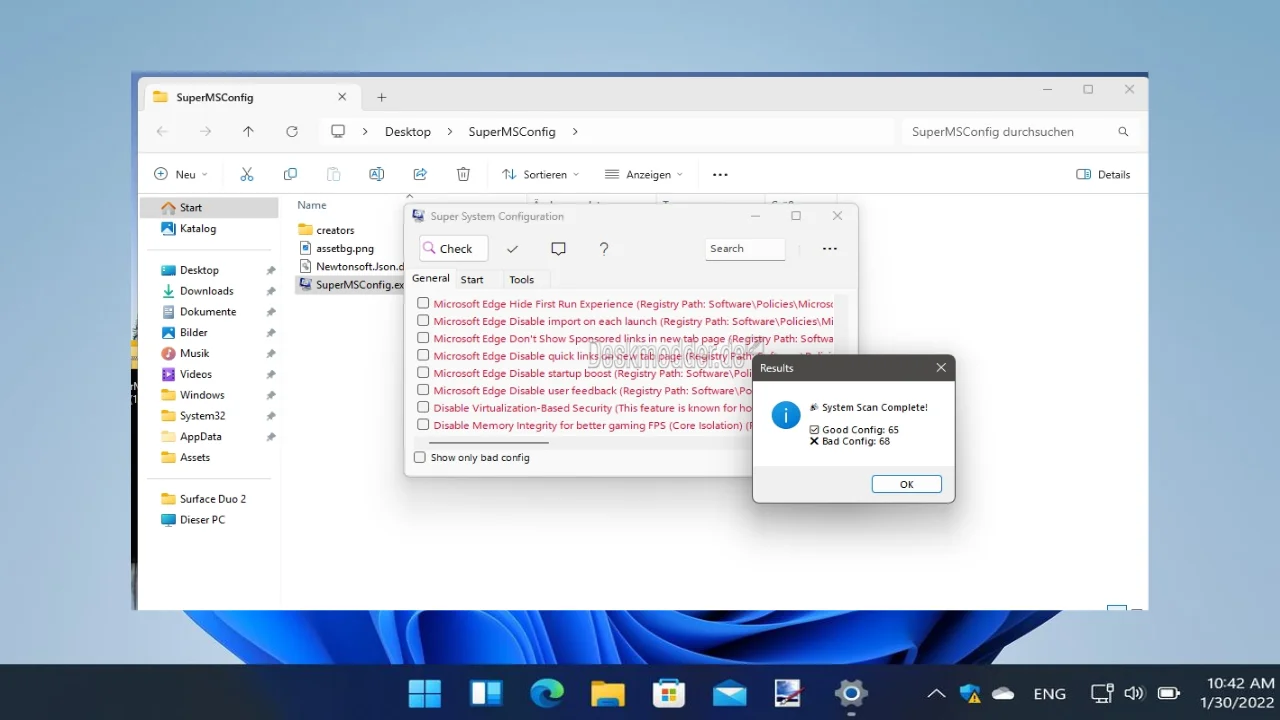Switch to the General tab

[431, 279]
